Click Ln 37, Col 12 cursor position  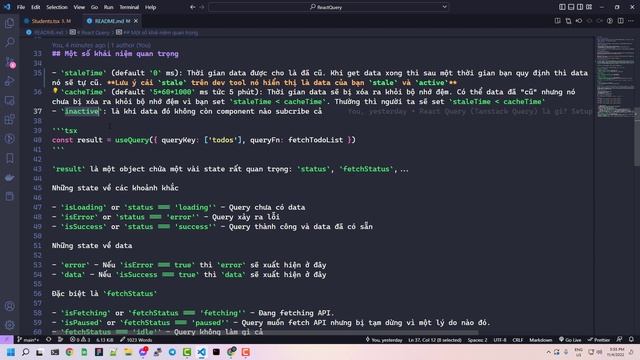(435, 340)
